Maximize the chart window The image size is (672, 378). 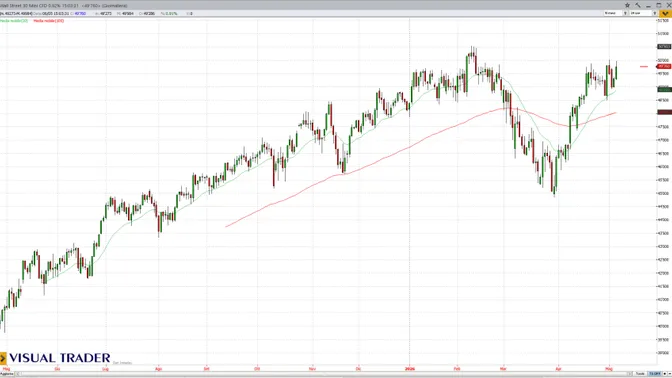tap(659, 5)
